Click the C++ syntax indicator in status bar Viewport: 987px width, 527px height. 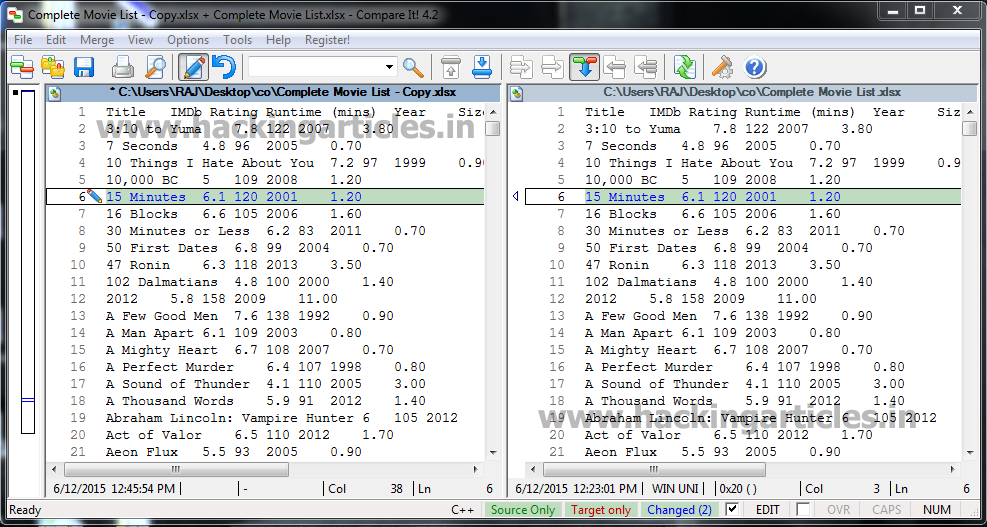(x=462, y=510)
